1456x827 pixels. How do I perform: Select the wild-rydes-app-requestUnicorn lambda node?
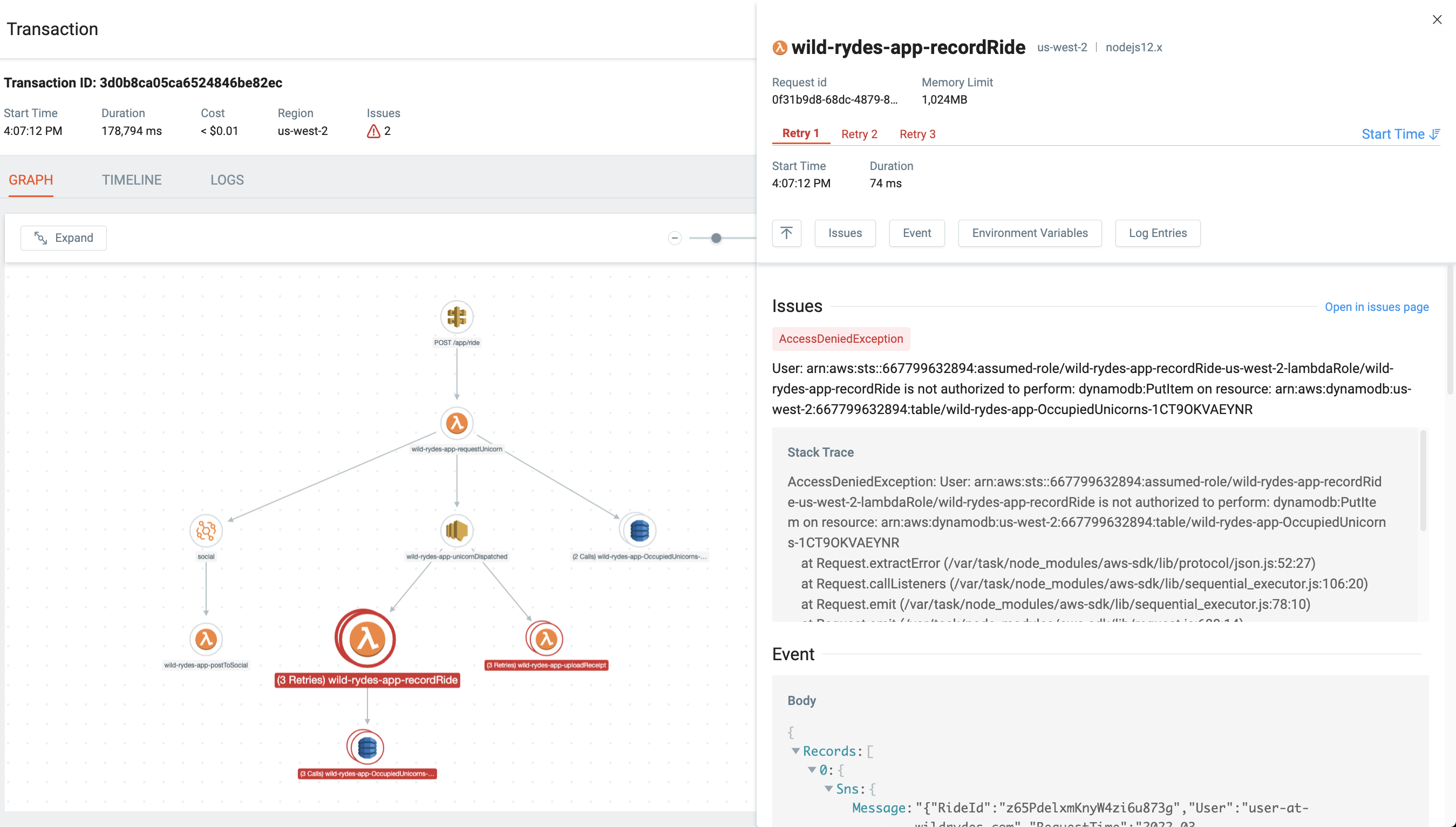click(x=457, y=423)
